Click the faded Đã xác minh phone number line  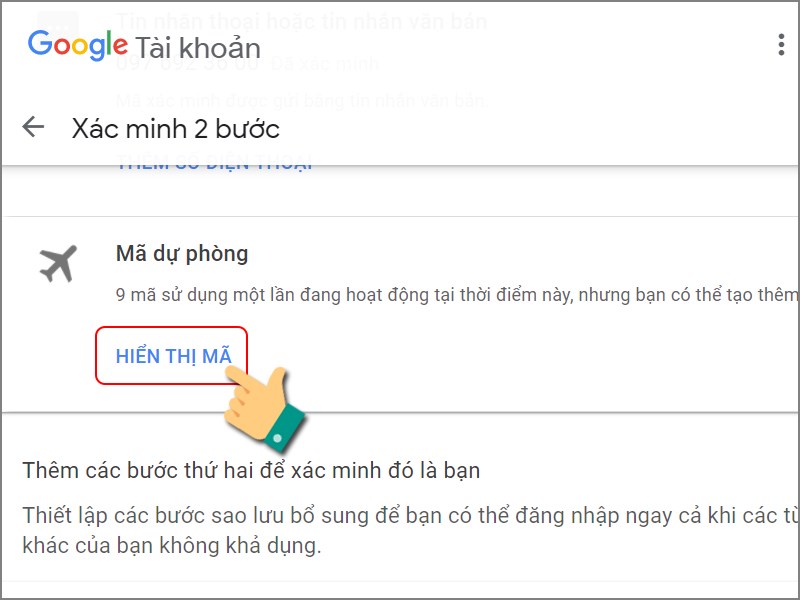[x=248, y=64]
